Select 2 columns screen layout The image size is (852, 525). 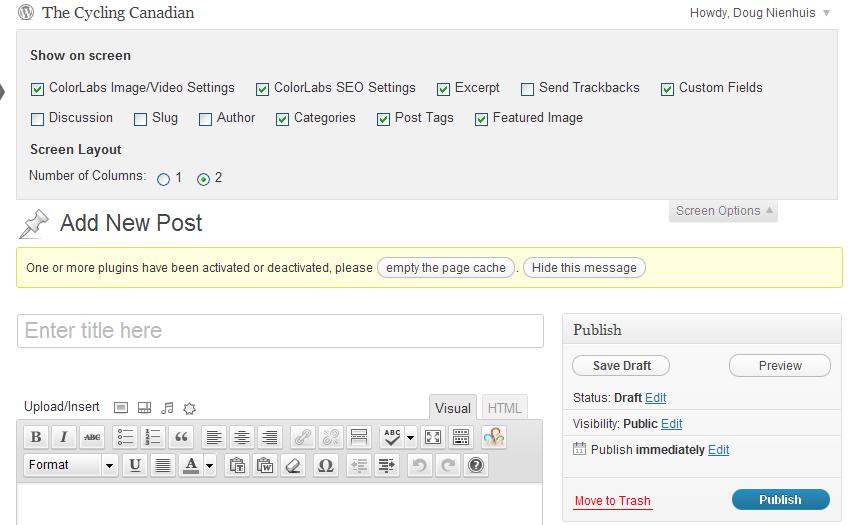pyautogui.click(x=203, y=179)
